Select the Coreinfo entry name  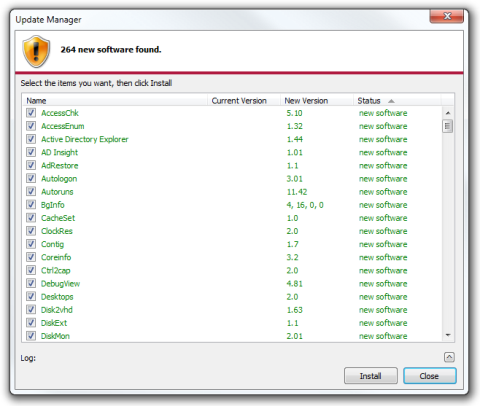(x=56, y=257)
